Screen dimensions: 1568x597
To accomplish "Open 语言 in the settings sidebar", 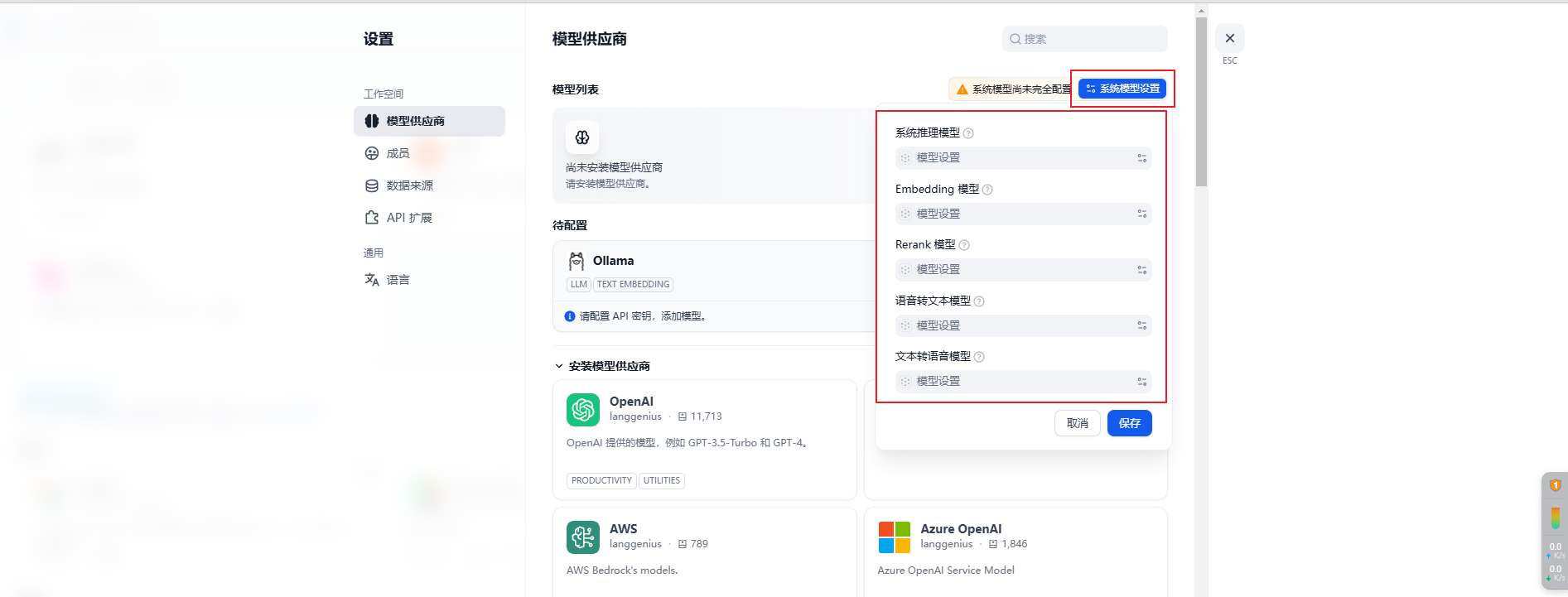I will 429,280.
